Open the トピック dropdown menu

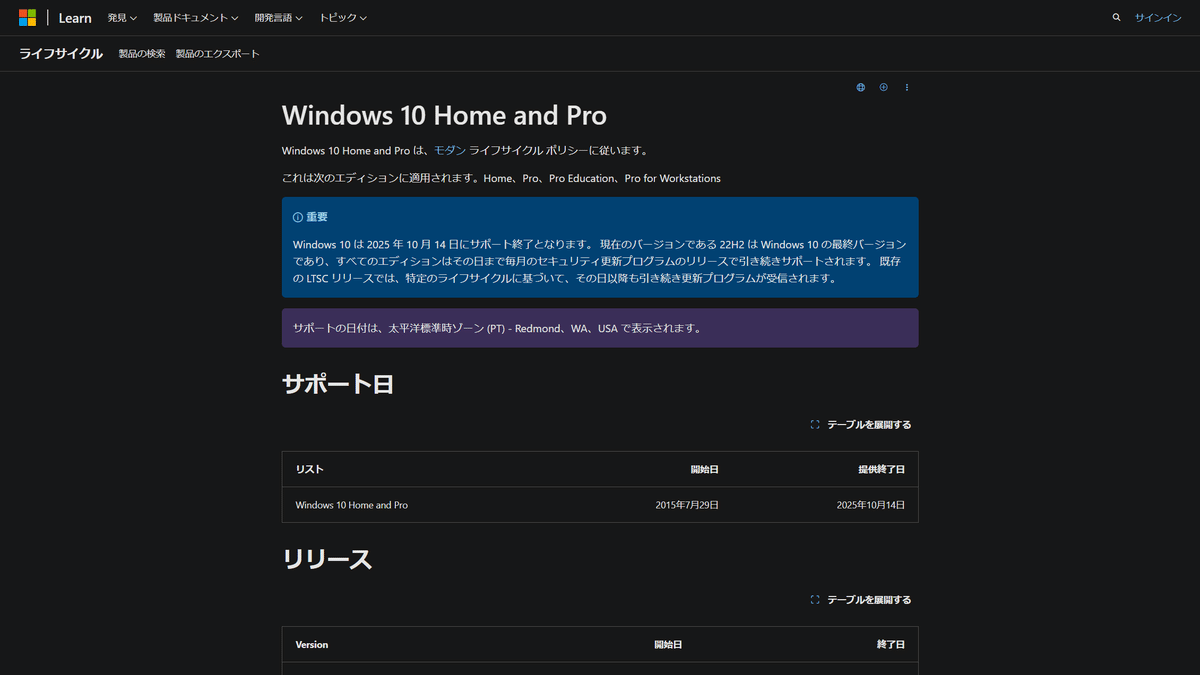[343, 18]
